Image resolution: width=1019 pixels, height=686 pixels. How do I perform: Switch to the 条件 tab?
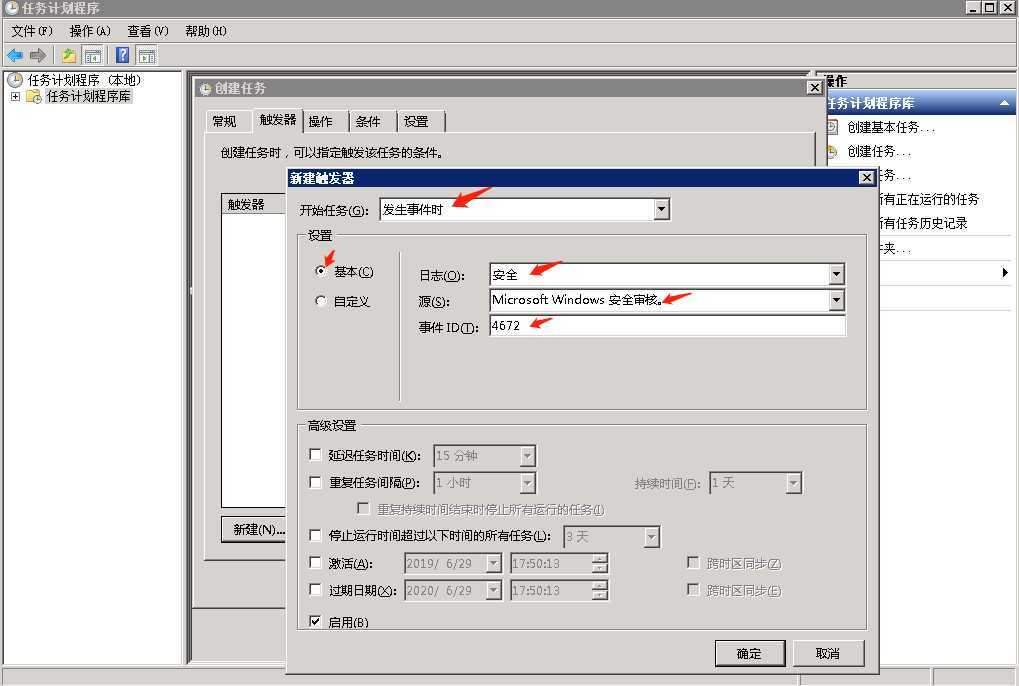coord(368,121)
